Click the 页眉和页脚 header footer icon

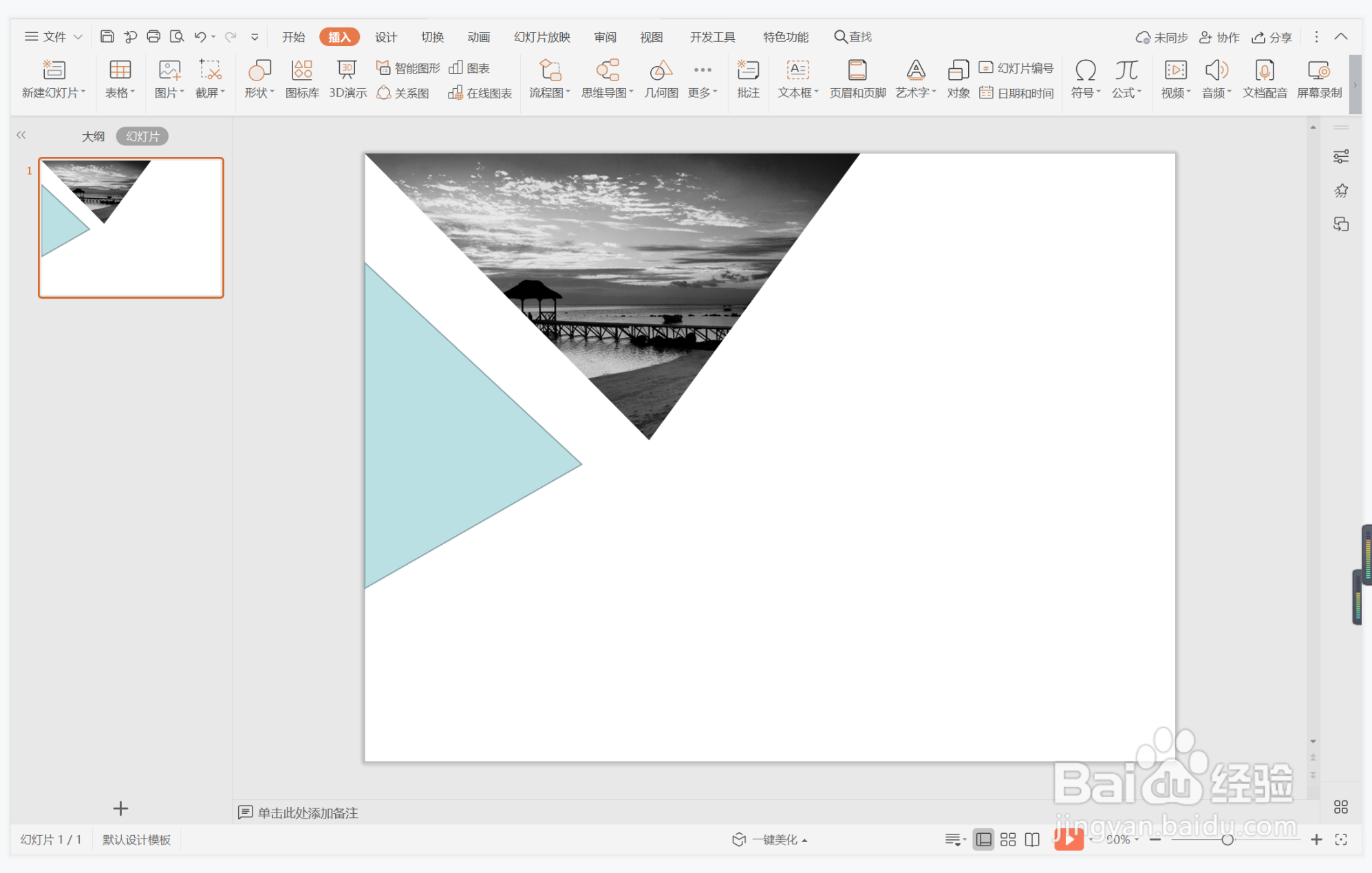click(857, 78)
